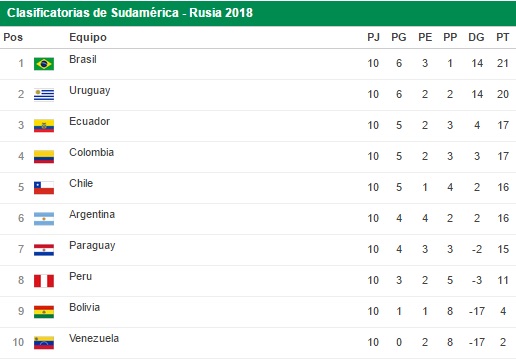
Task: Select the PG column header
Action: [399, 37]
